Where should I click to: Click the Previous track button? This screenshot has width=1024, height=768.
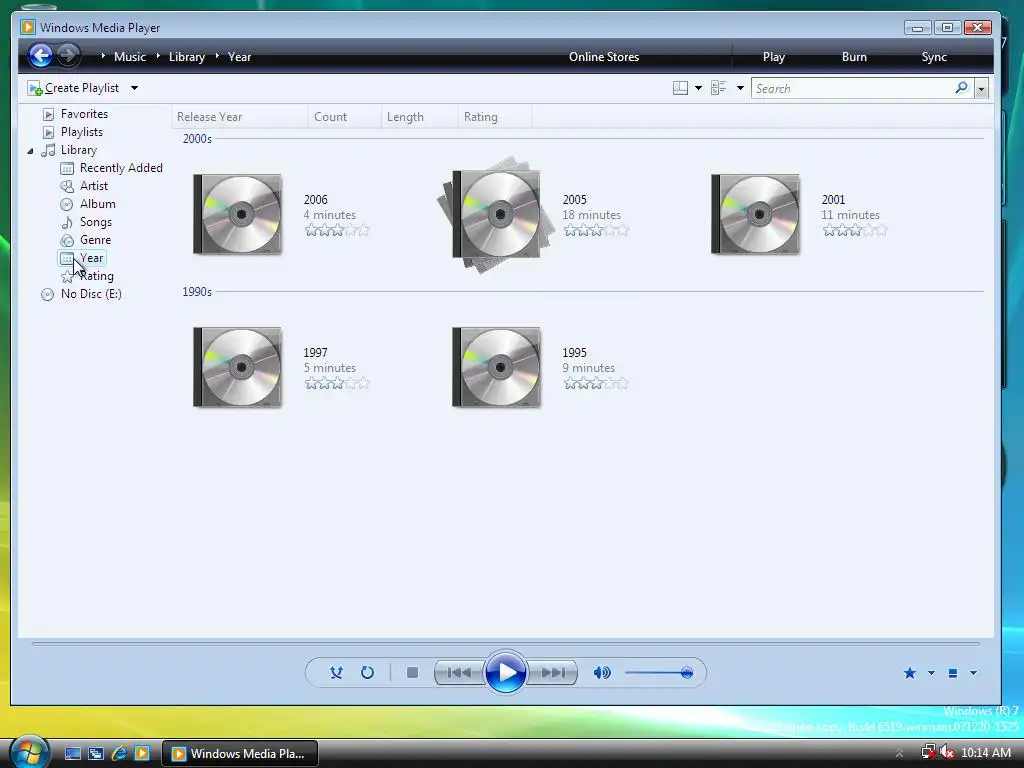click(459, 673)
